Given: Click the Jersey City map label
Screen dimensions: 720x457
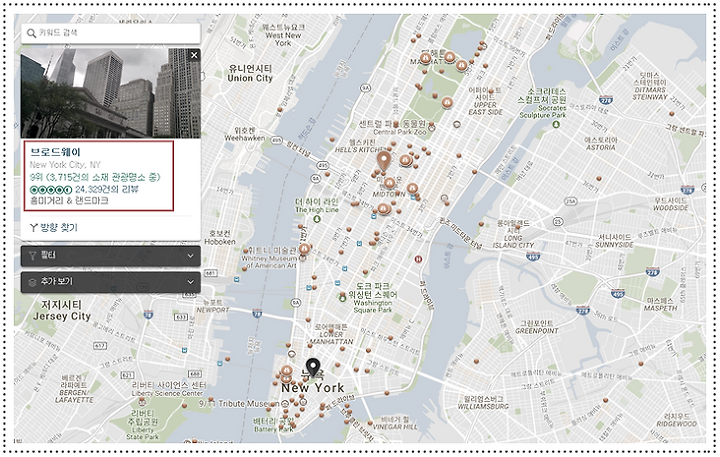Looking at the screenshot, I should pyautogui.click(x=62, y=310).
